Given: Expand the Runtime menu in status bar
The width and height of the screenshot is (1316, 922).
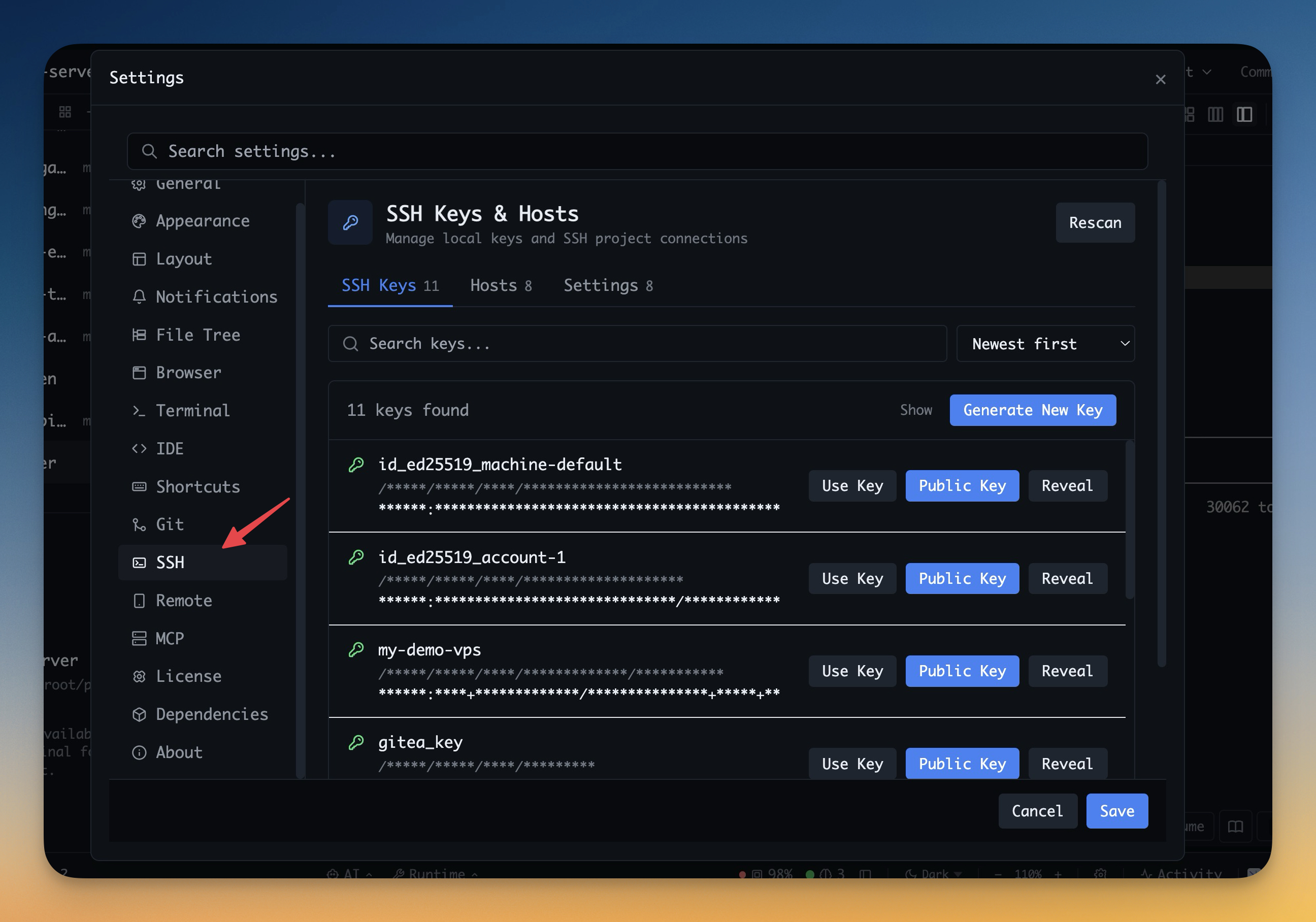Looking at the screenshot, I should click(436, 873).
